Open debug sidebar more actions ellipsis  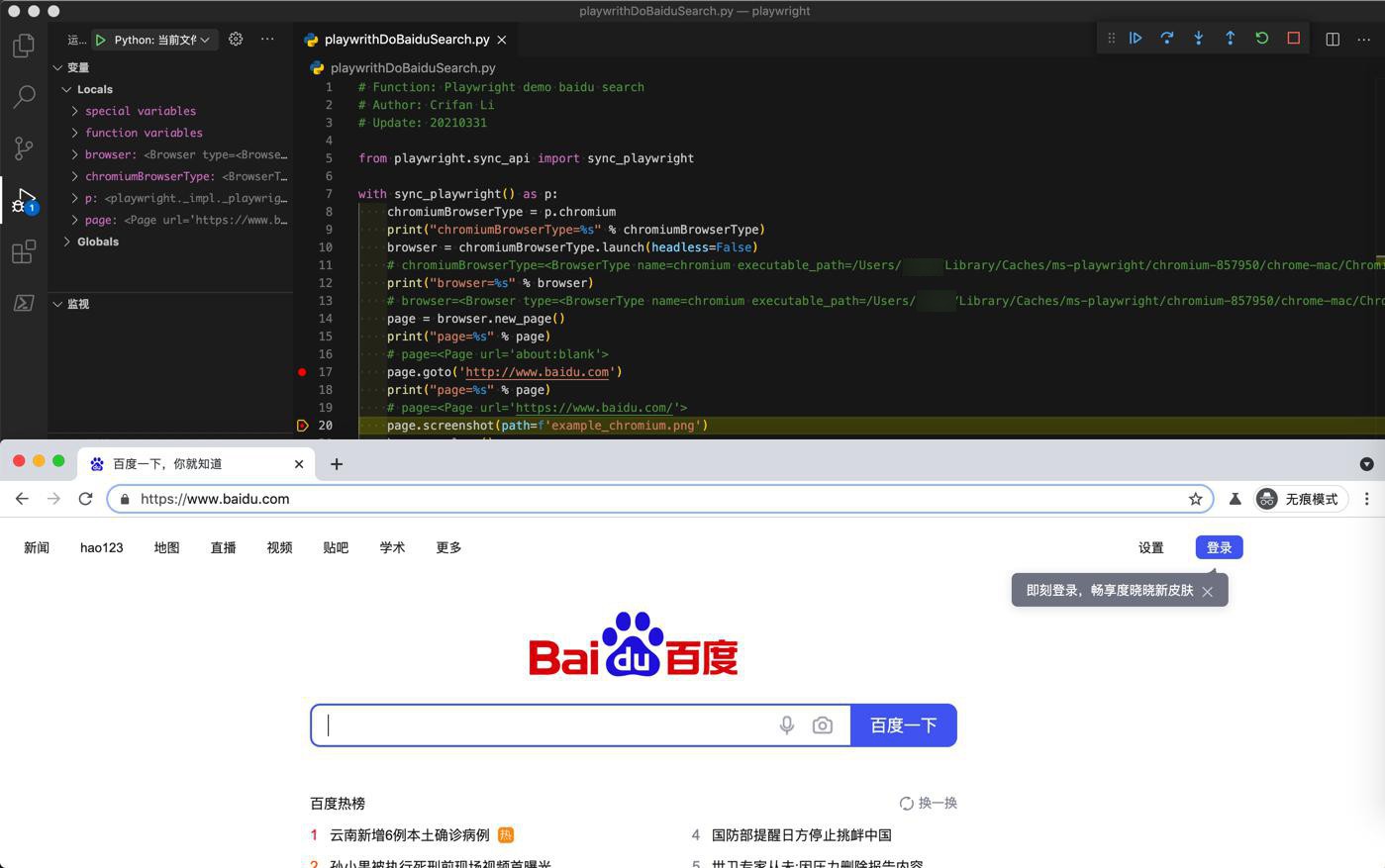pos(267,40)
